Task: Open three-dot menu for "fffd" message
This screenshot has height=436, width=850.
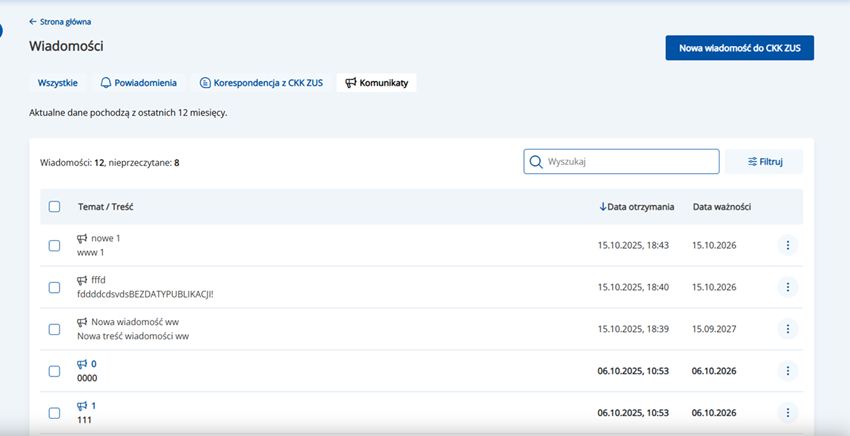Action: pyautogui.click(x=787, y=287)
